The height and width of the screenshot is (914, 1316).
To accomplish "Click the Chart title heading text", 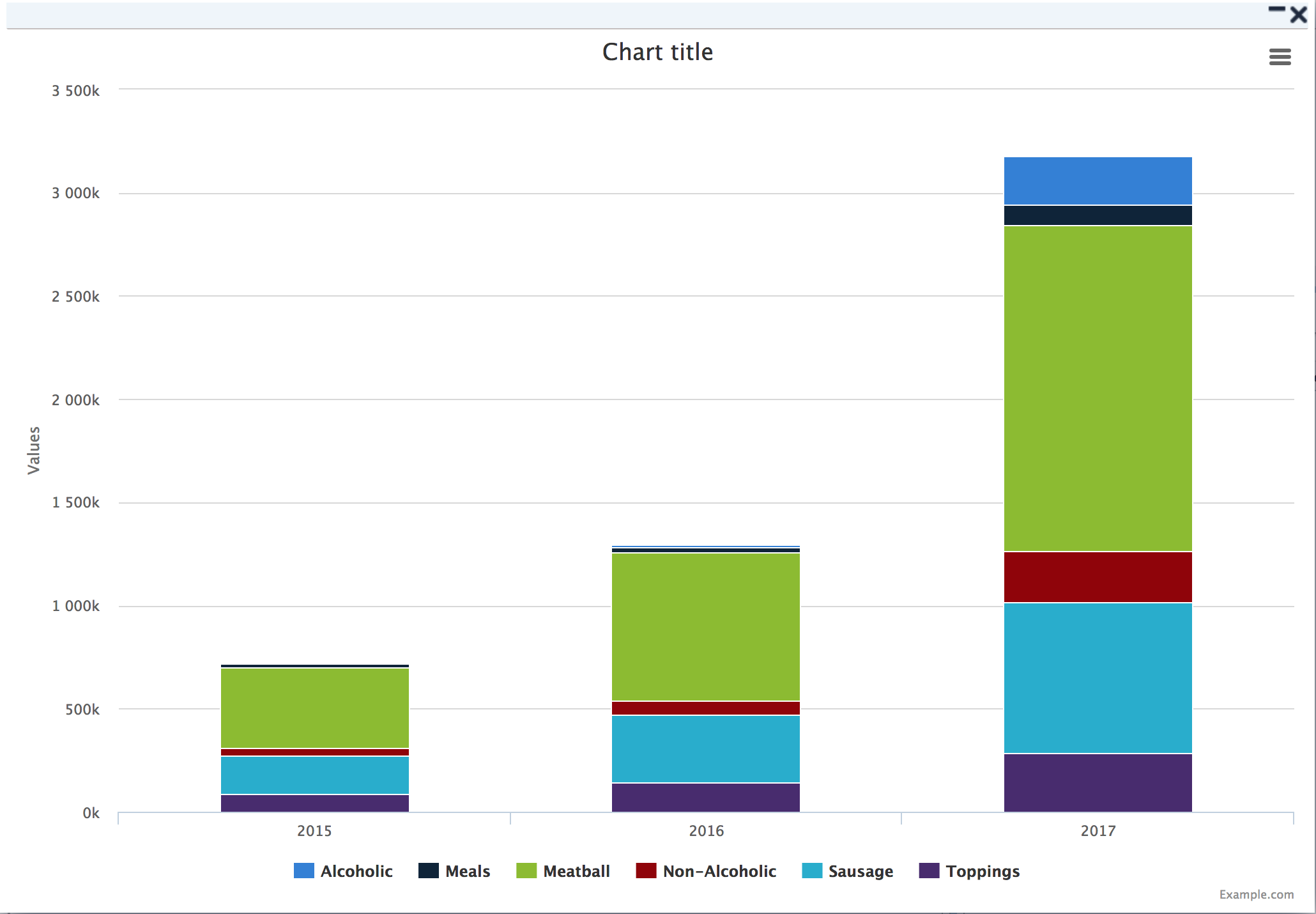I will [657, 52].
